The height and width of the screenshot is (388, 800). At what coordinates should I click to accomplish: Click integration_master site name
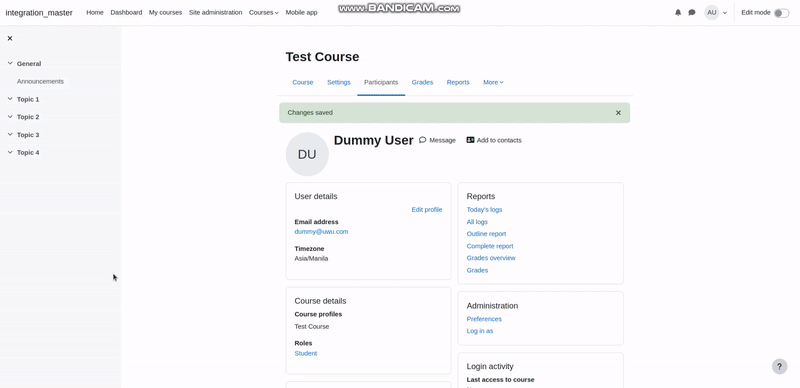click(39, 13)
